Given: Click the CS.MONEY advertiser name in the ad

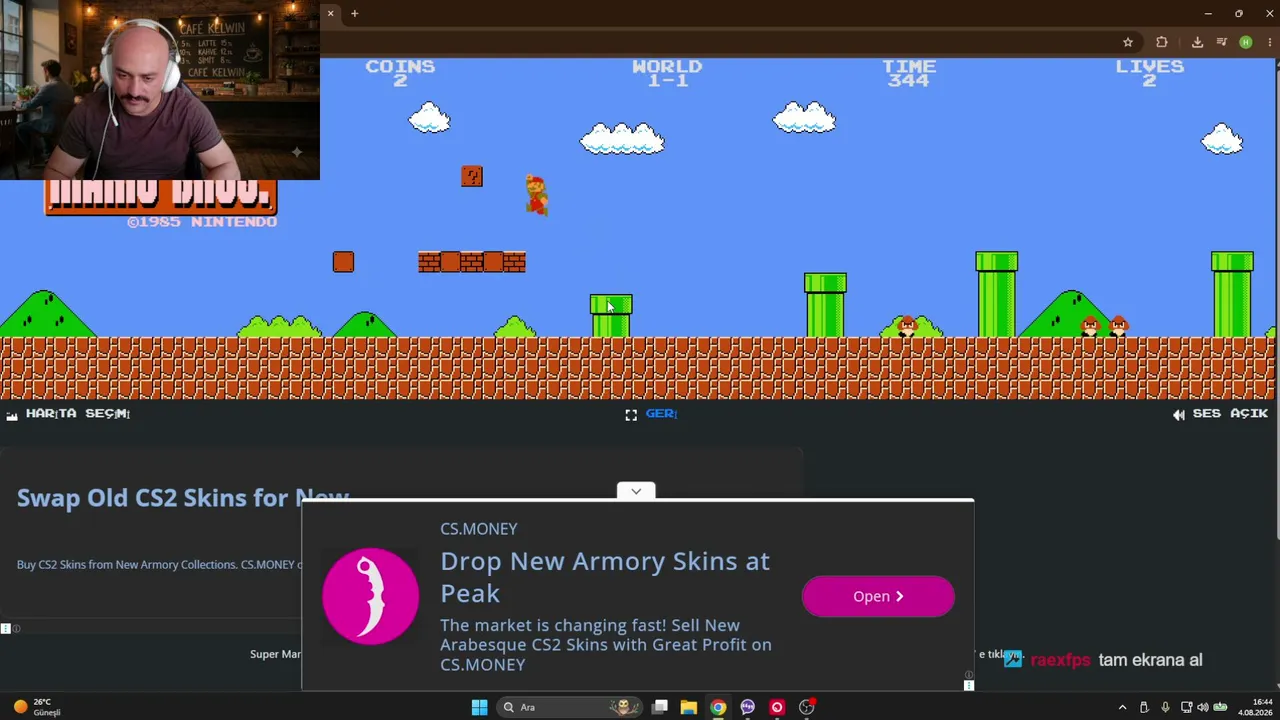Looking at the screenshot, I should [x=479, y=529].
